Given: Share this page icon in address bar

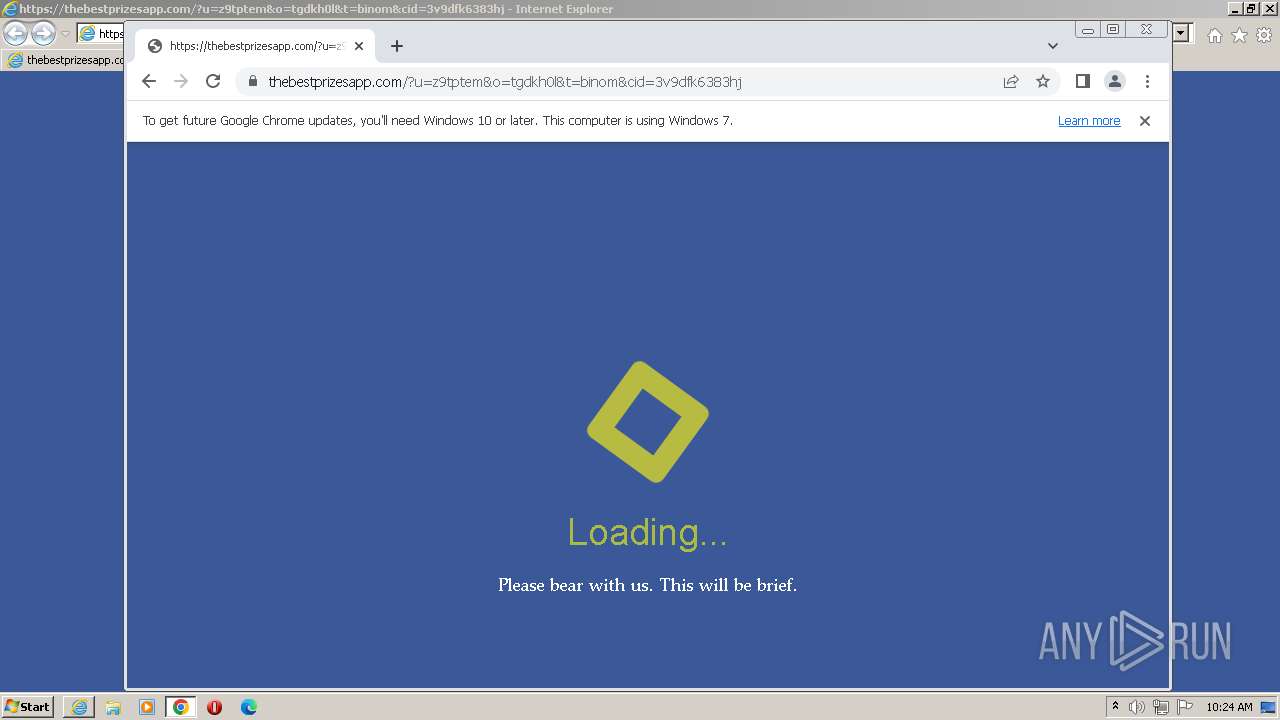Looking at the screenshot, I should click(x=1011, y=82).
